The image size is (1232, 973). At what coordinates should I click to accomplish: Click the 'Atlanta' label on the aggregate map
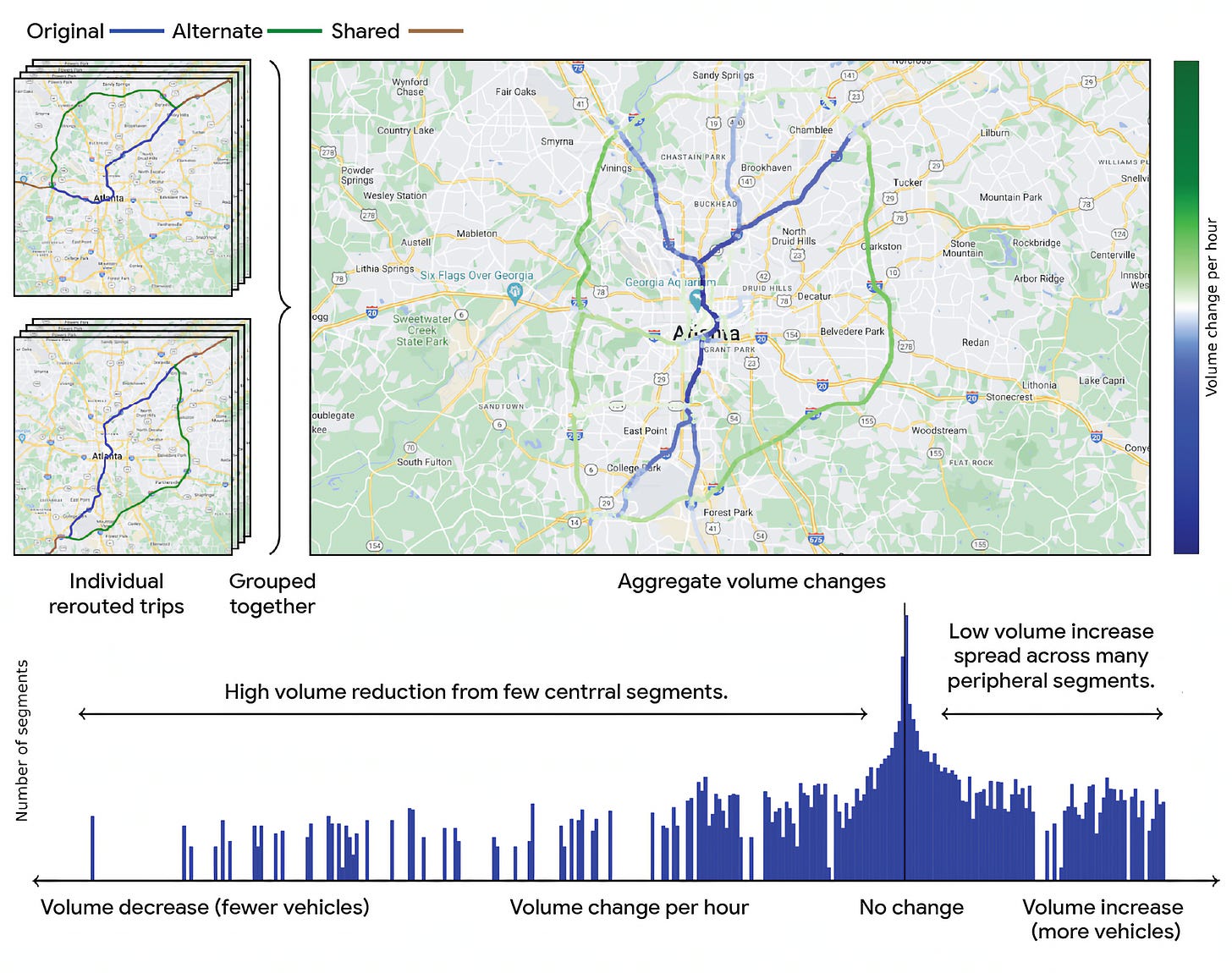click(x=707, y=333)
